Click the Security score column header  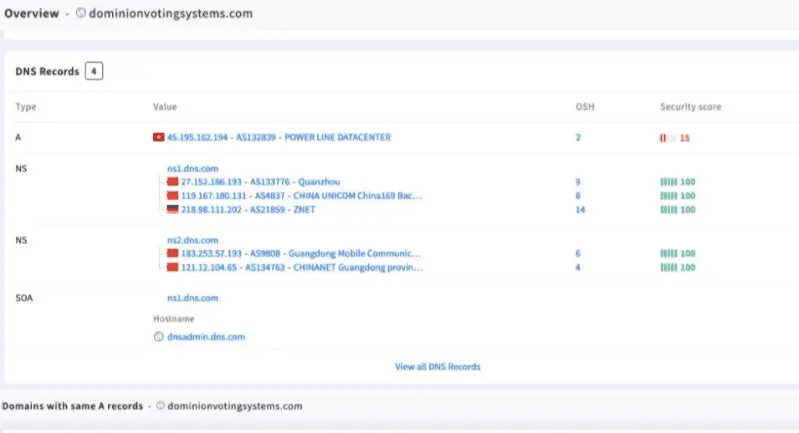[690, 106]
